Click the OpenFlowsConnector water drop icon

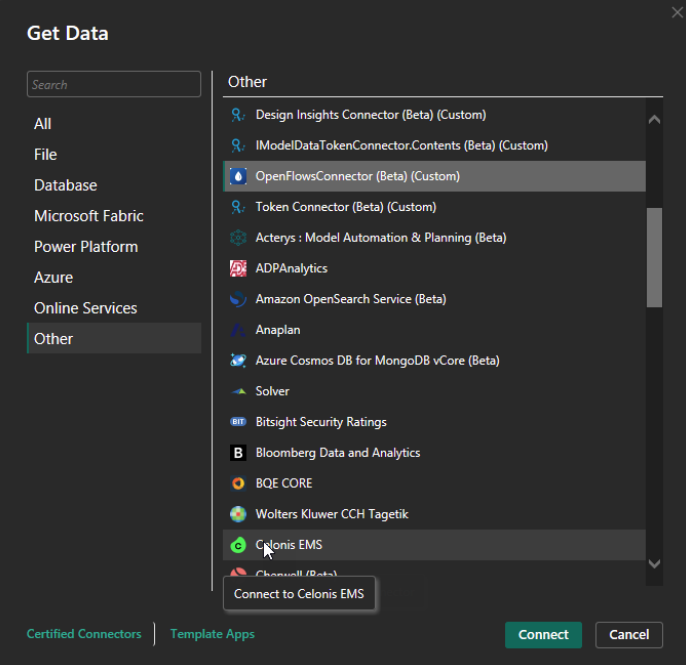click(238, 177)
